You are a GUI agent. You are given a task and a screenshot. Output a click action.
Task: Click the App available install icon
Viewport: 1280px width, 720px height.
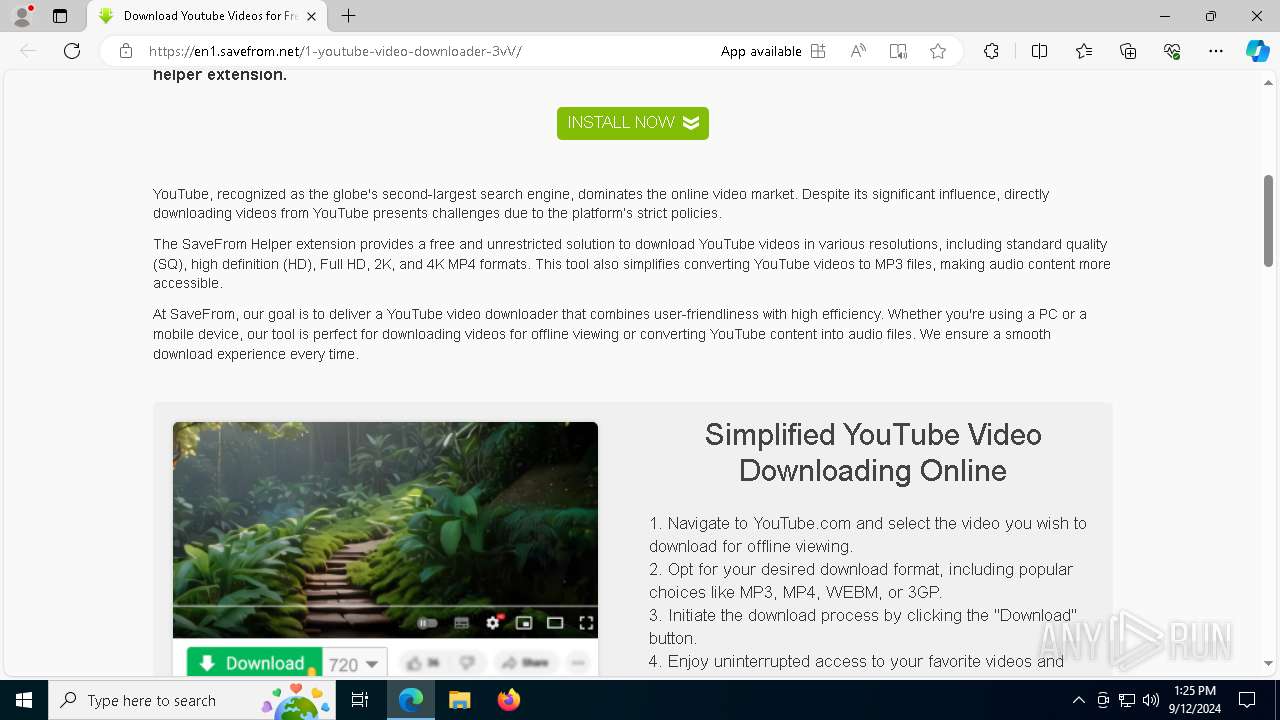click(818, 51)
